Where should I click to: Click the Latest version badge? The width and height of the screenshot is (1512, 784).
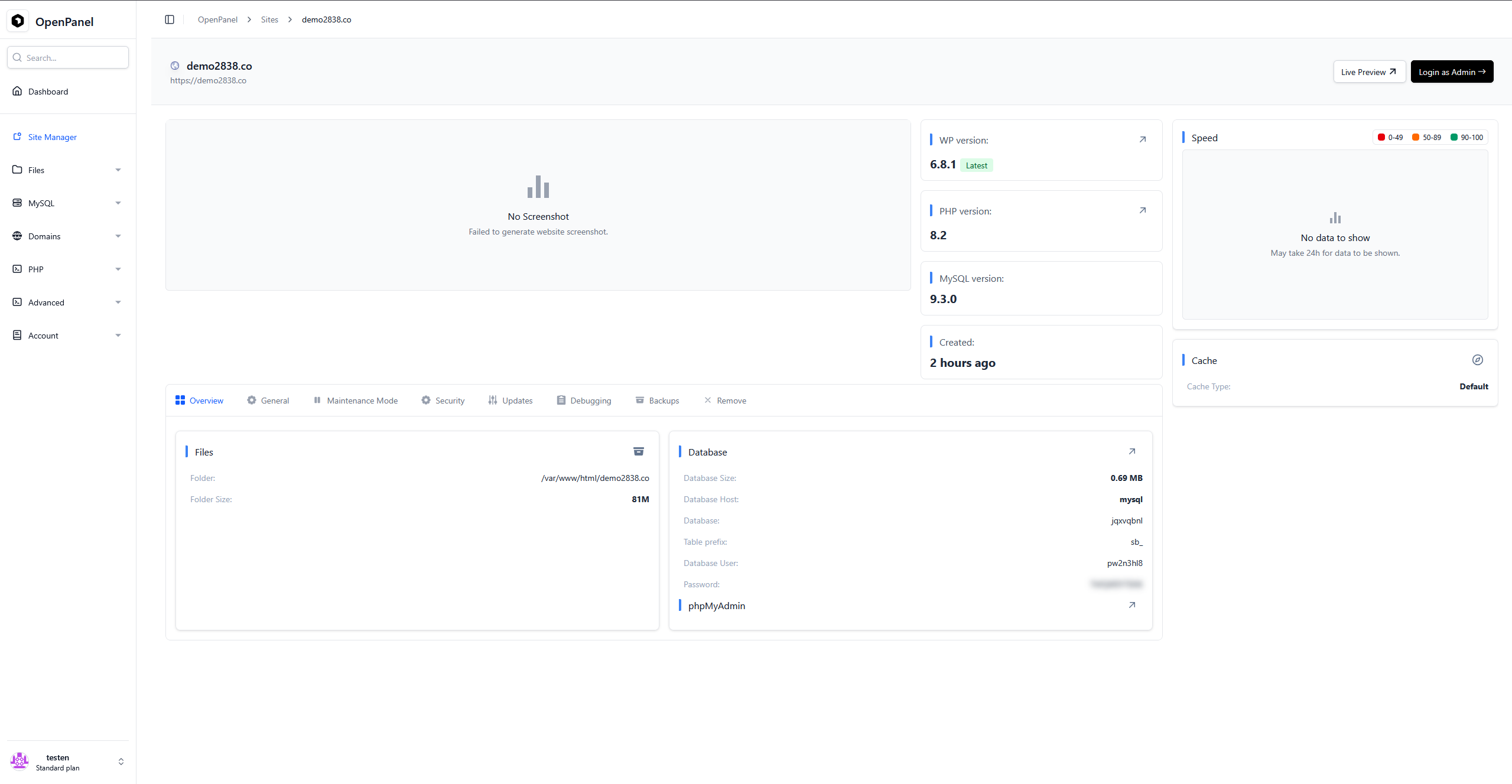[x=976, y=165]
